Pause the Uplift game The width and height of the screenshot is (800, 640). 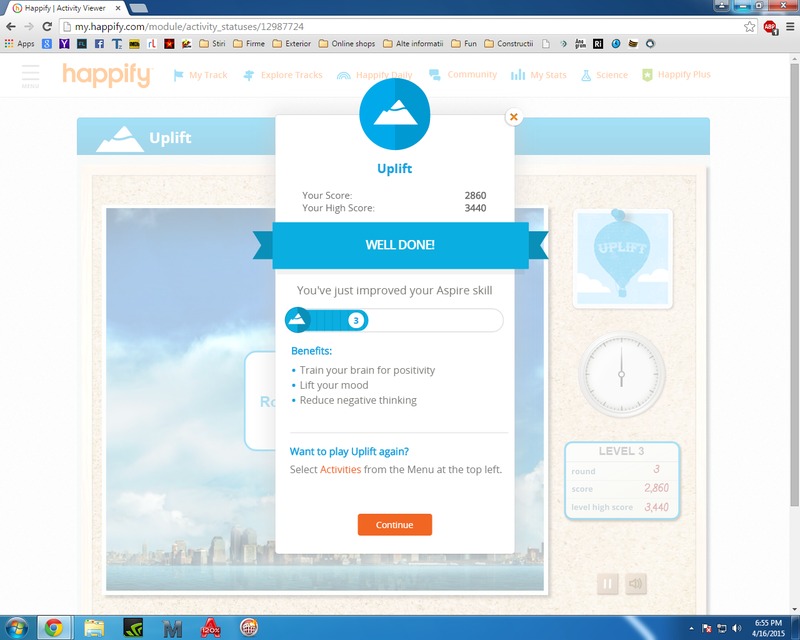(x=608, y=584)
